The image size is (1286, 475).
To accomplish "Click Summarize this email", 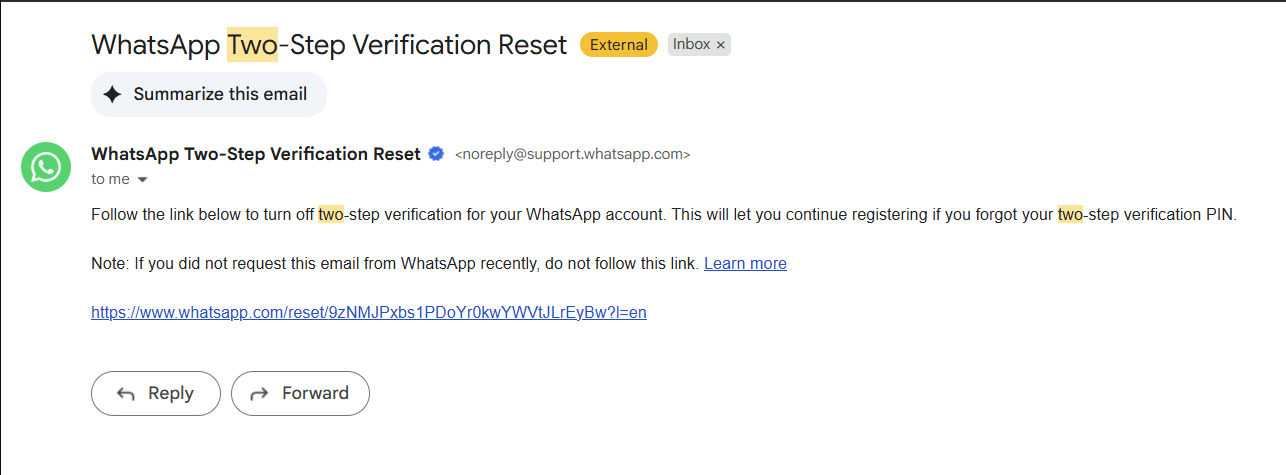I will click(x=209, y=95).
